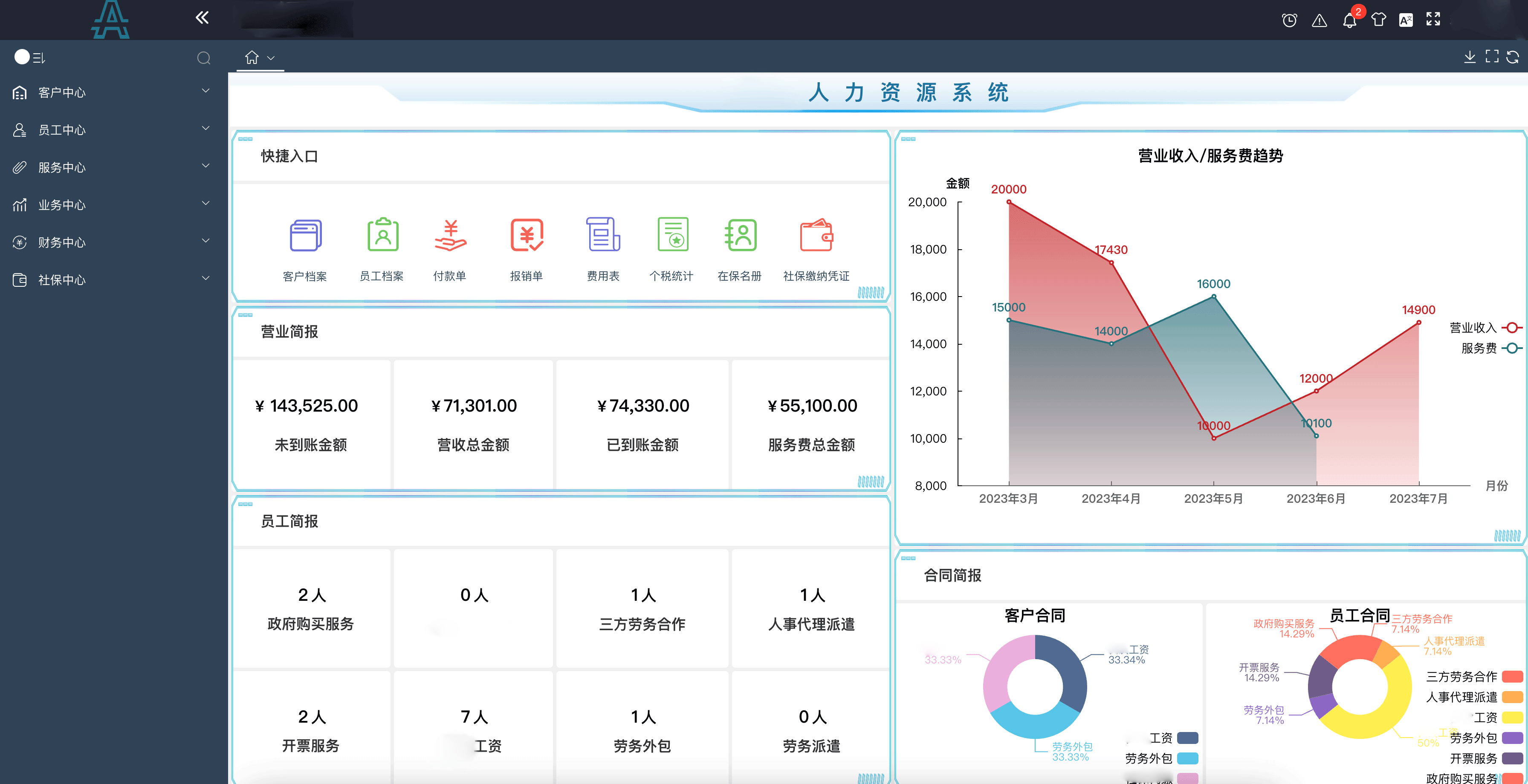The height and width of the screenshot is (784, 1528).
Task: Expand the 社保中心 chevron
Action: [x=206, y=277]
